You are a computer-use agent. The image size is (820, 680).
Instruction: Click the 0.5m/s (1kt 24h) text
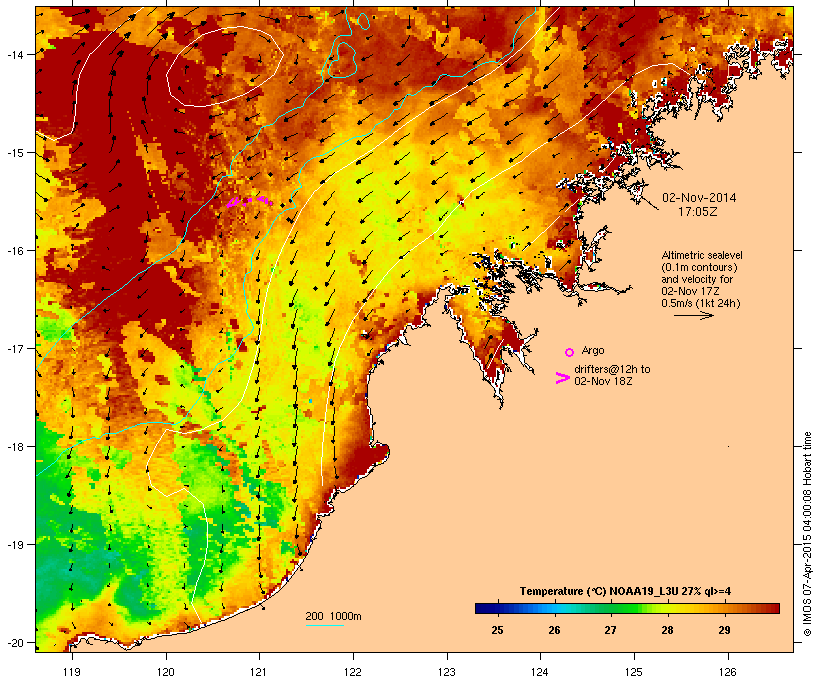[x=701, y=303]
